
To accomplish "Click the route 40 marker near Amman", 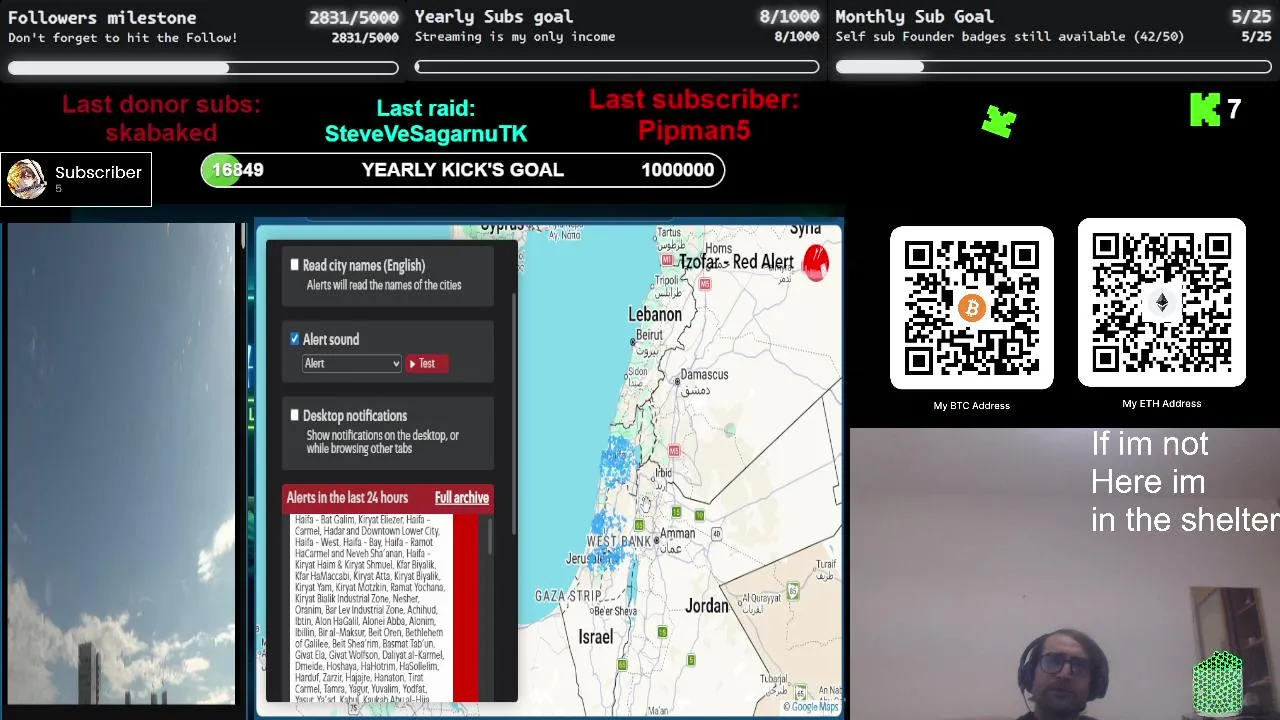I will tap(716, 534).
